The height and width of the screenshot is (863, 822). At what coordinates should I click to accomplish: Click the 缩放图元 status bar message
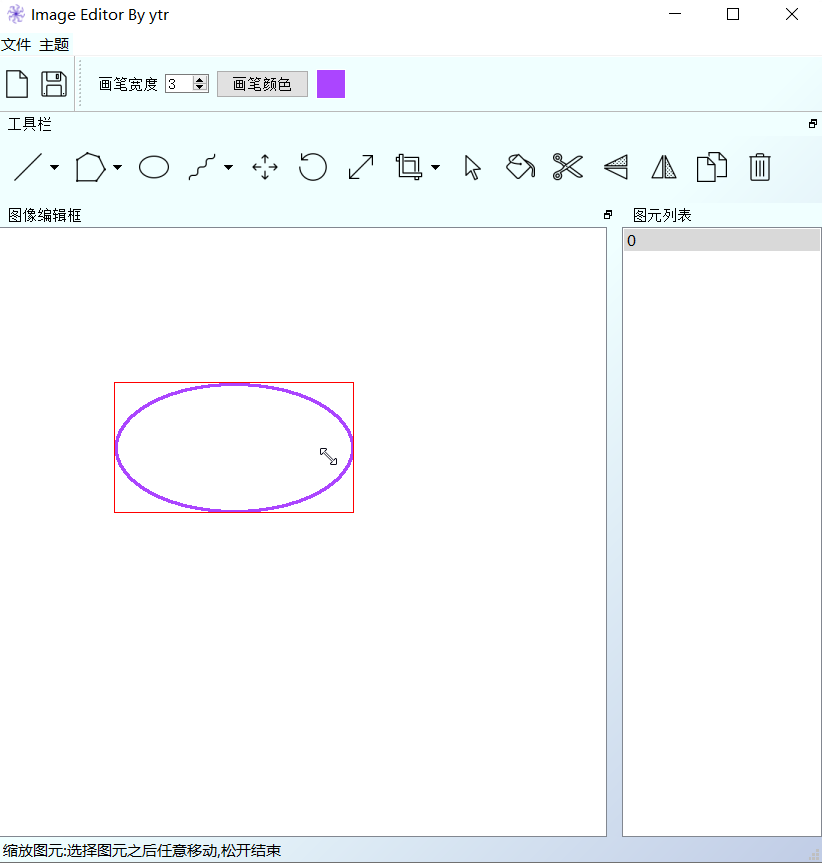click(142, 851)
